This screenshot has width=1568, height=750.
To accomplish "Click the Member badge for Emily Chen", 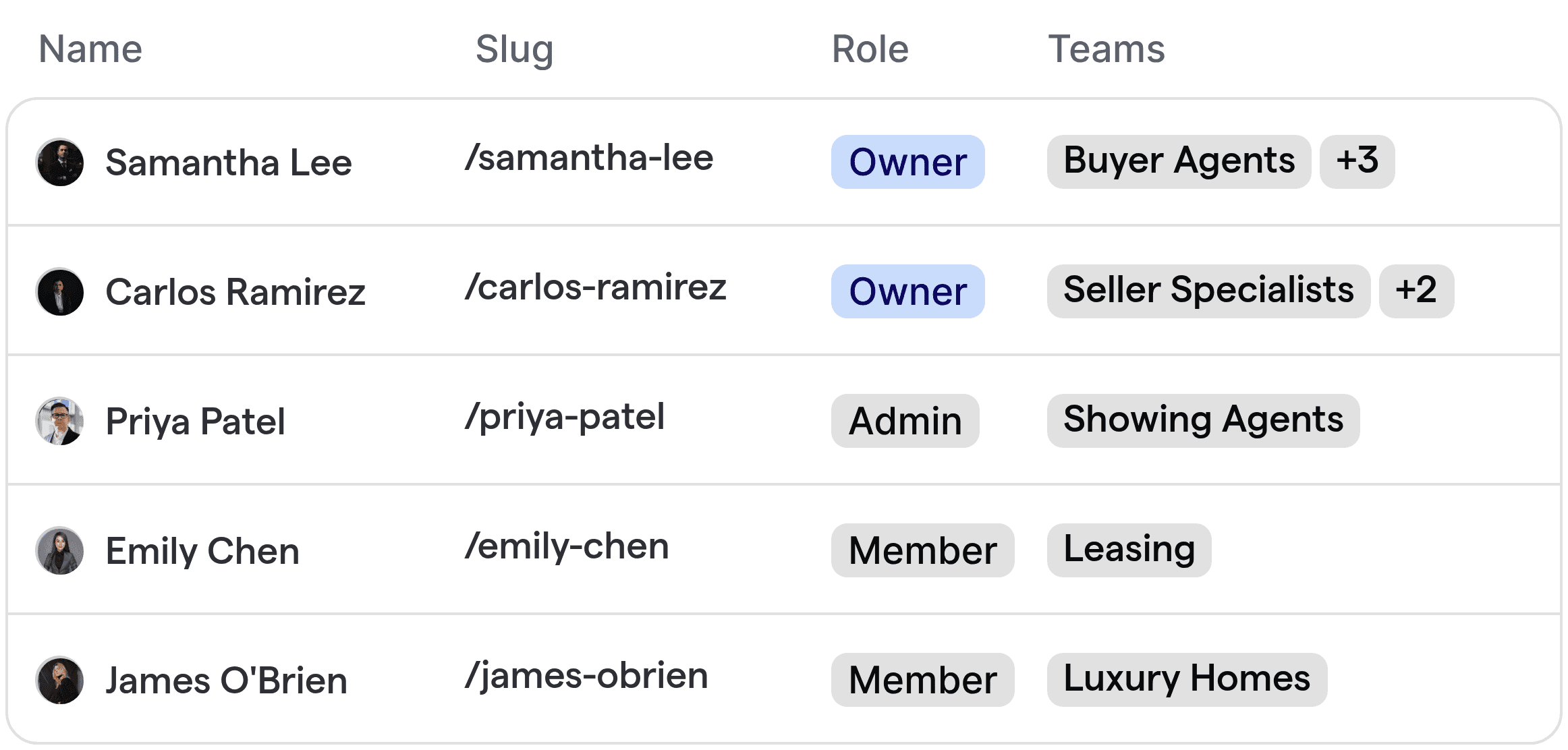I will click(x=922, y=550).
